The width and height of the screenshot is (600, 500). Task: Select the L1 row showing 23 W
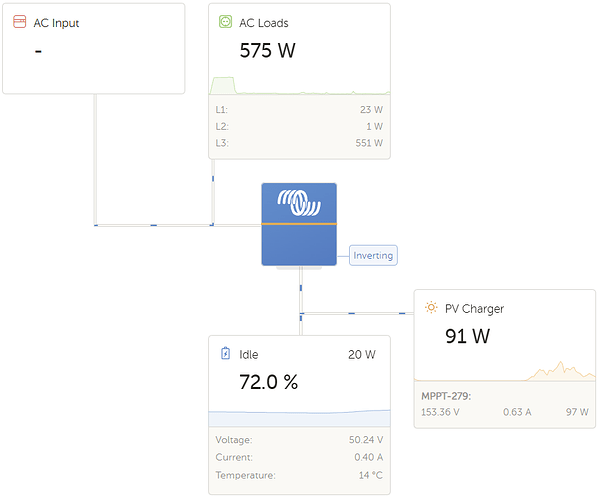[299, 110]
